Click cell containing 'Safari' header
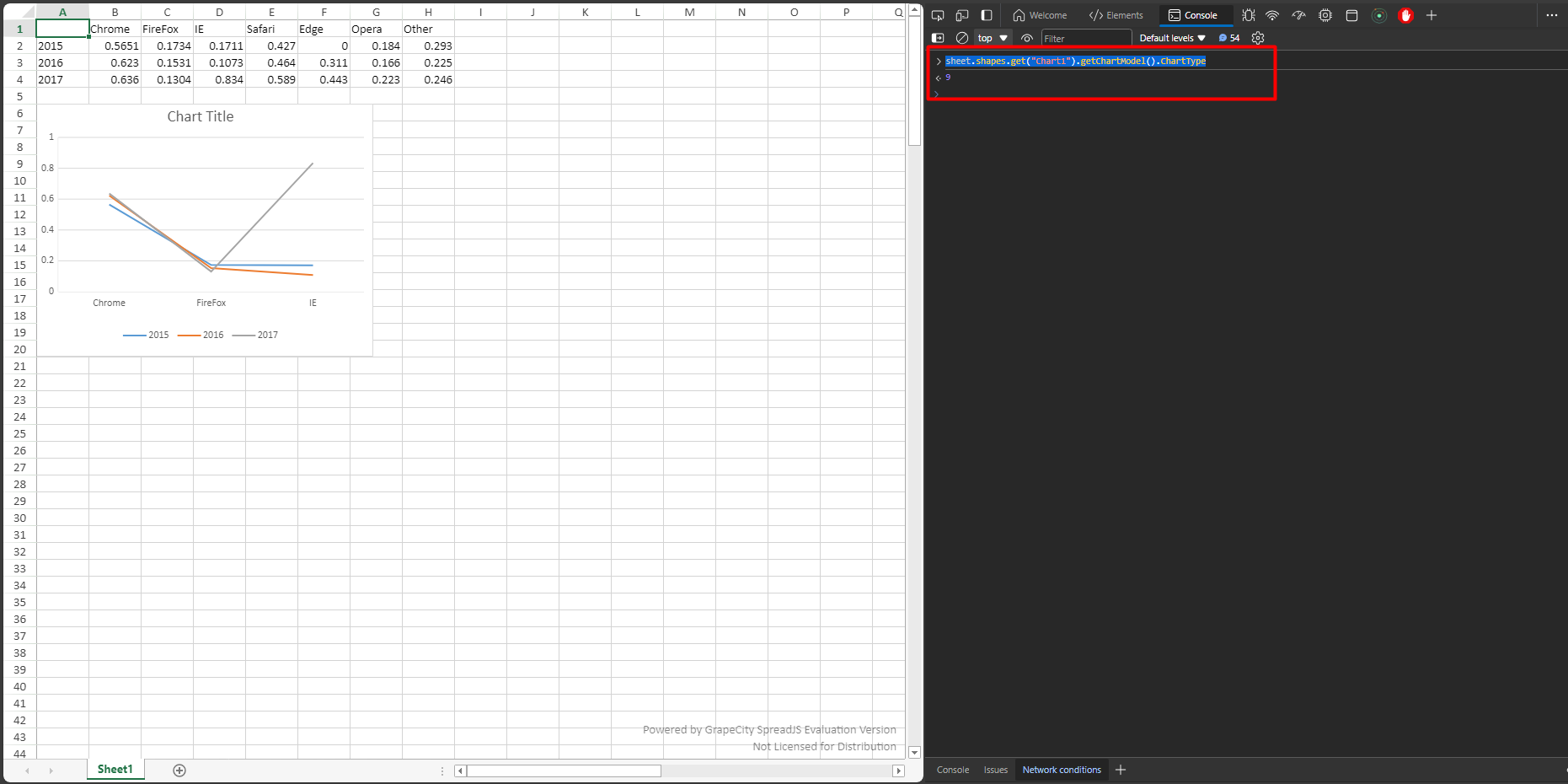This screenshot has width=1568, height=784. (271, 29)
